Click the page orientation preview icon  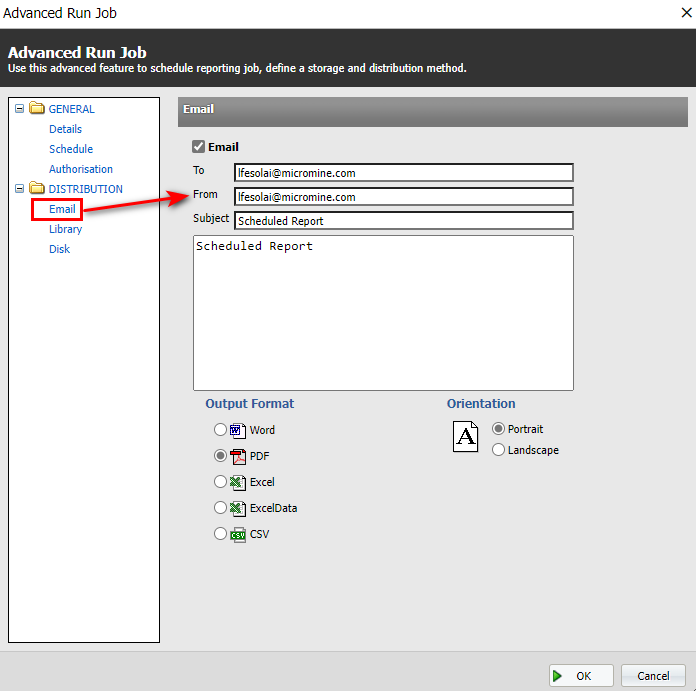(466, 437)
